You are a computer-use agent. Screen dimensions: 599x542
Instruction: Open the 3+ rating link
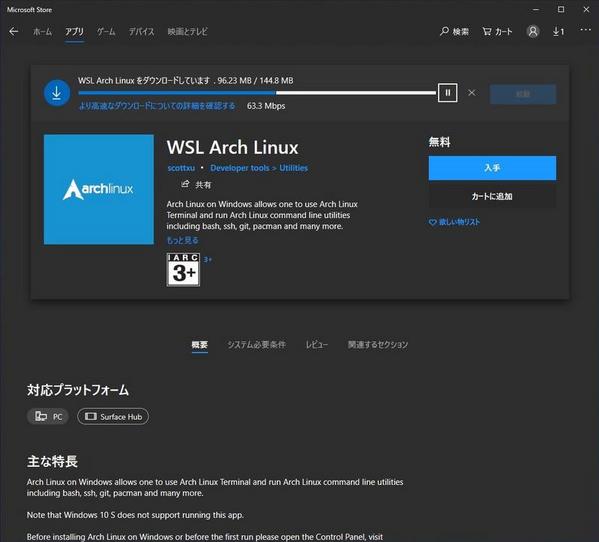207,260
